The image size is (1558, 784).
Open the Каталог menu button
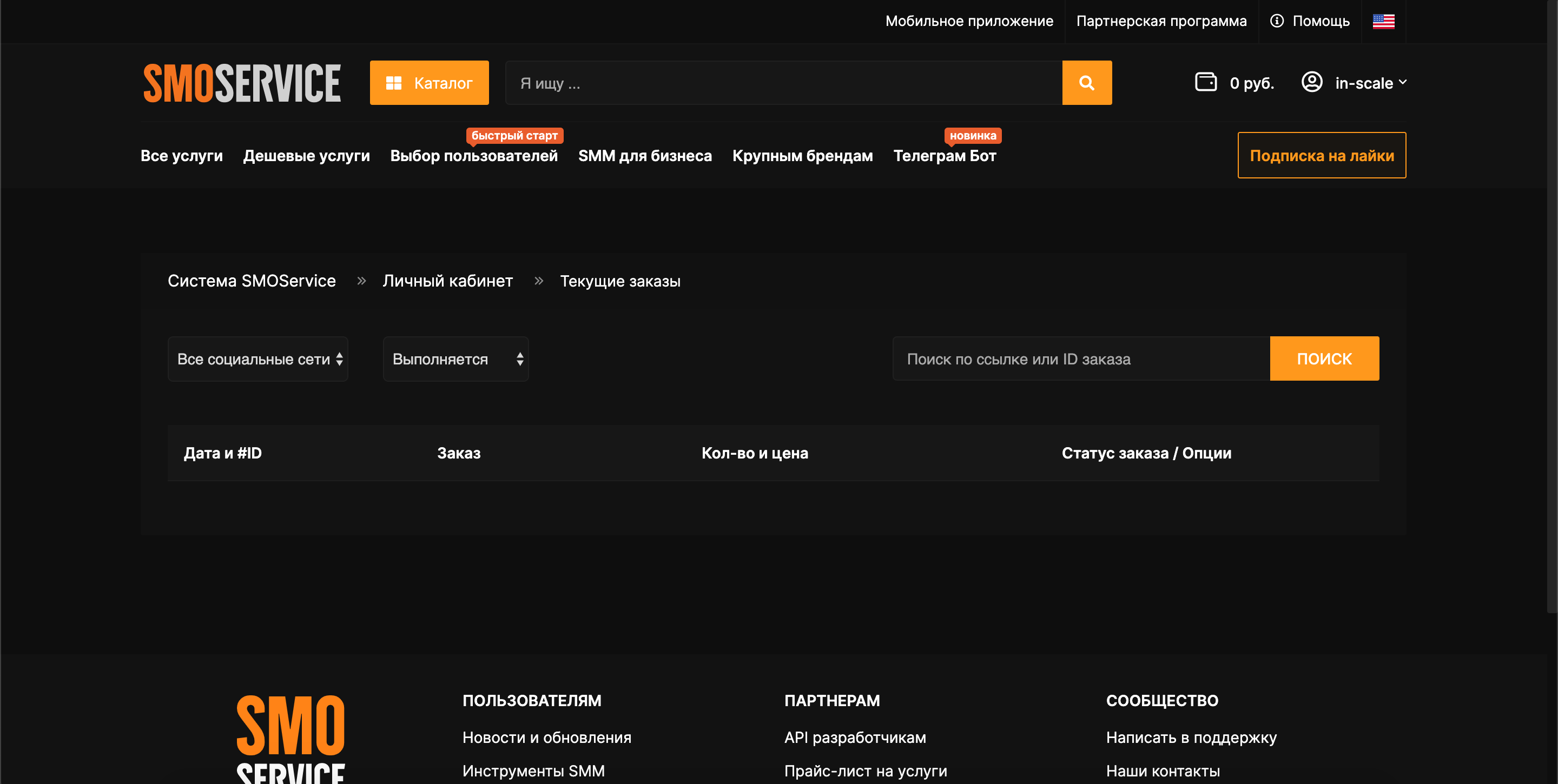430,83
